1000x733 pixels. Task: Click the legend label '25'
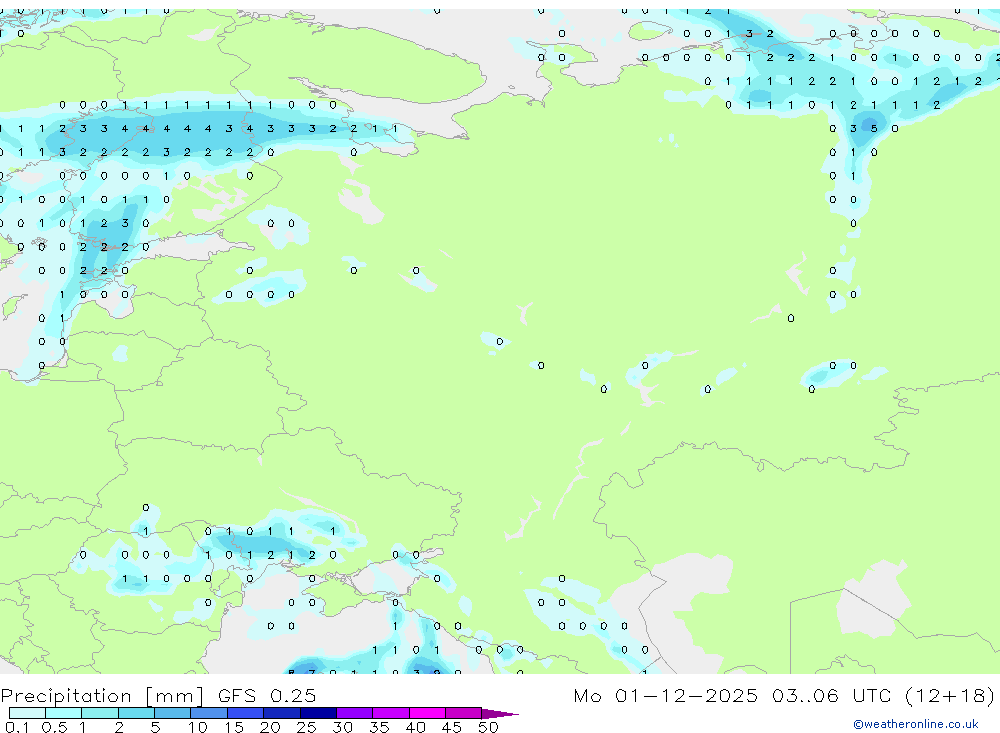(306, 727)
